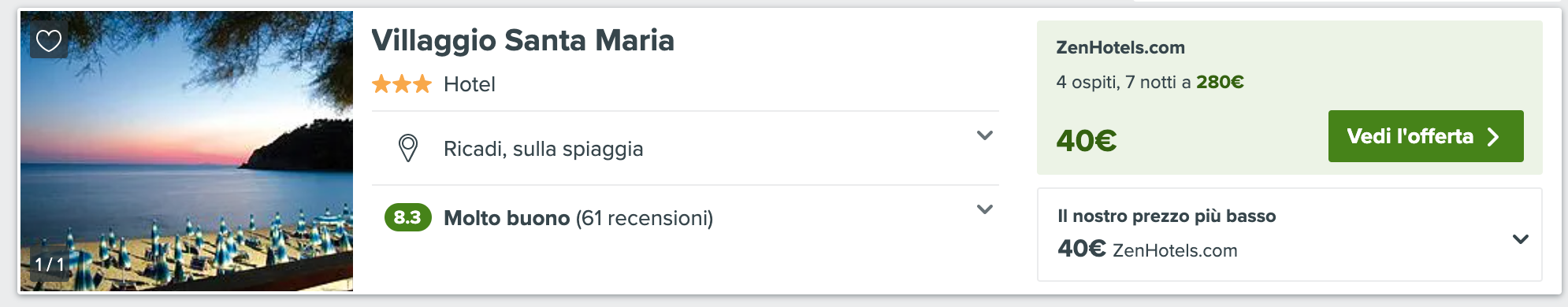The height and width of the screenshot is (307, 1568).
Task: Click the large 40€ deal price
Action: click(1087, 141)
